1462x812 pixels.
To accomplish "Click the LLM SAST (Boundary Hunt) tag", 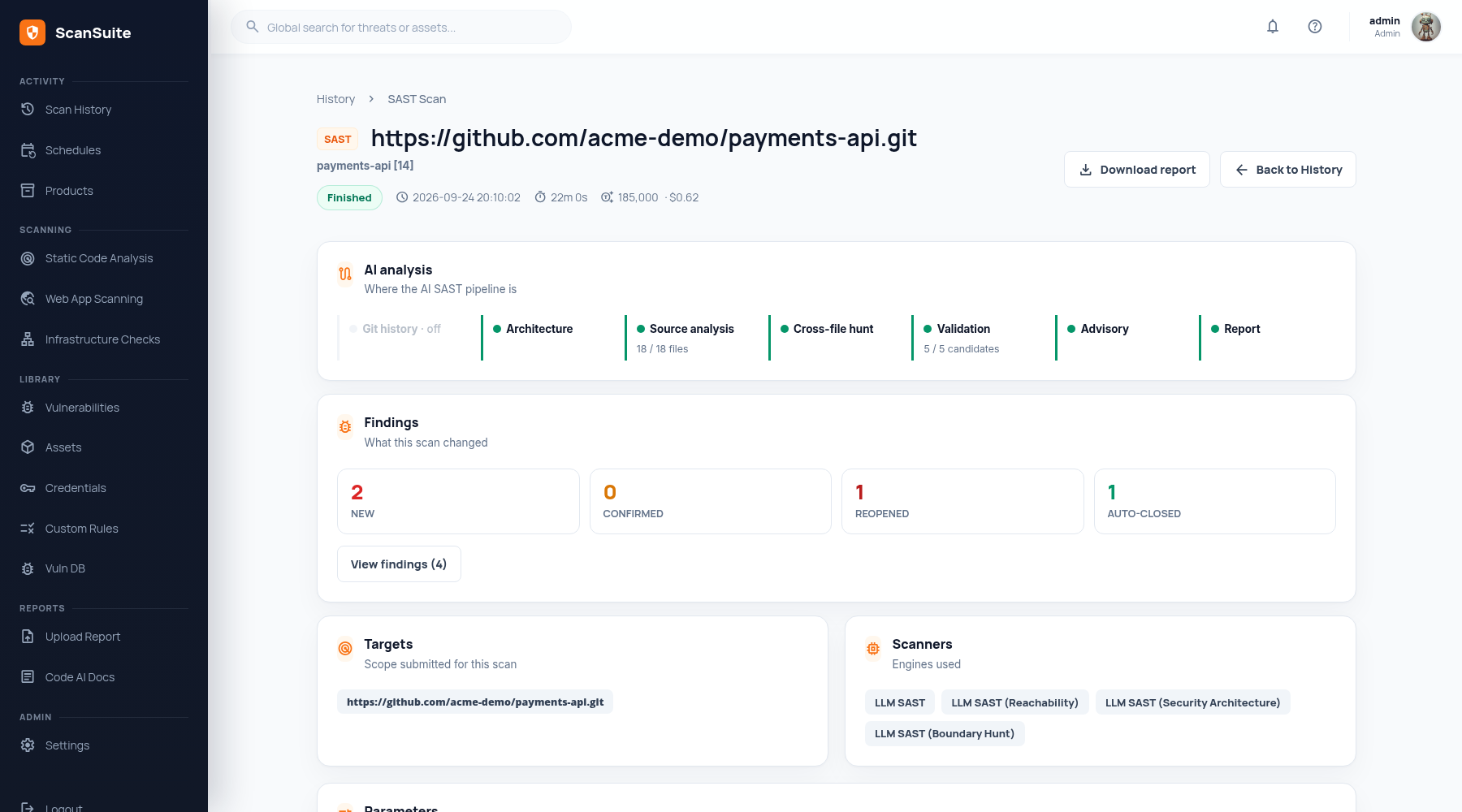I will [945, 733].
